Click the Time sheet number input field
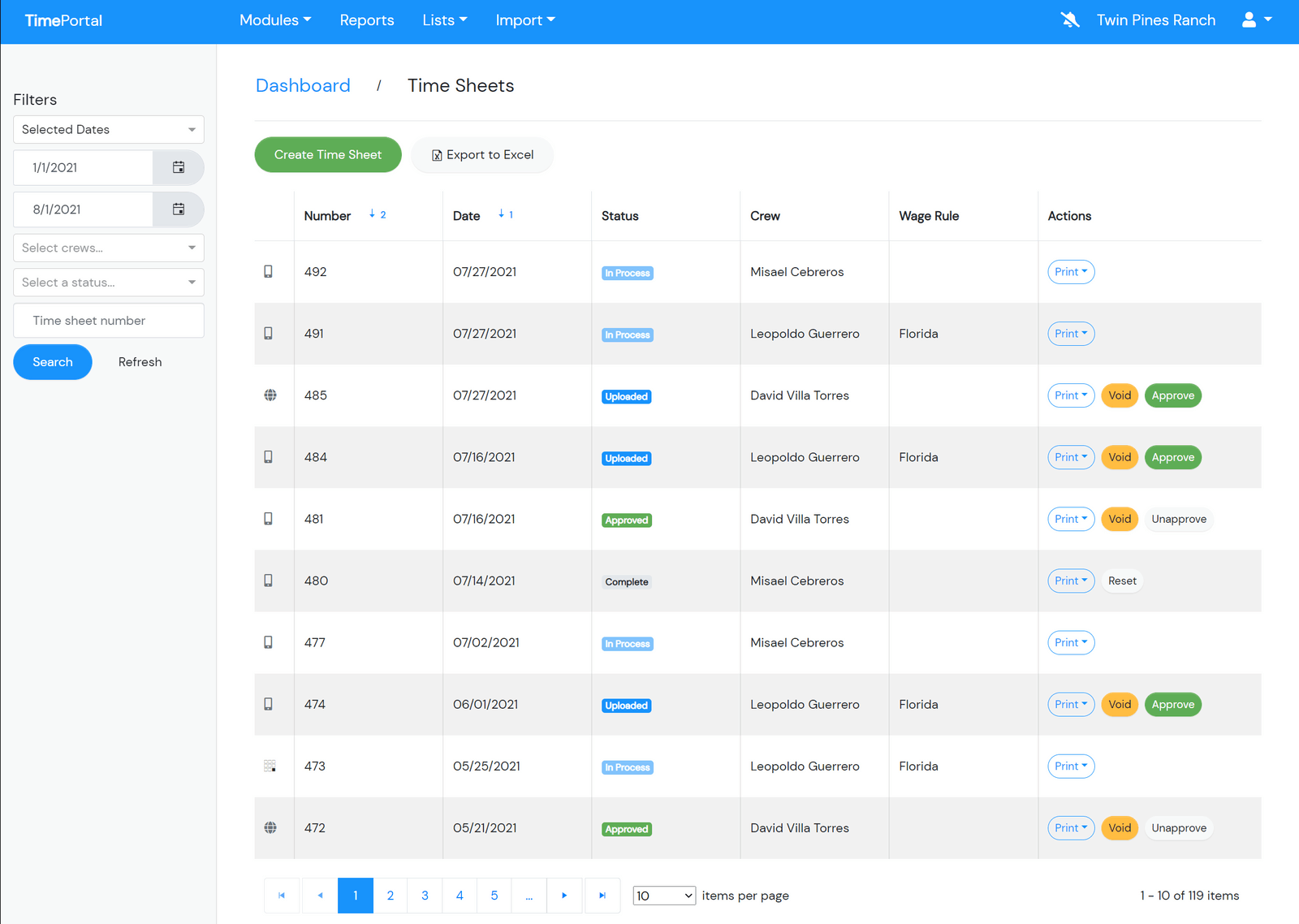 [x=108, y=320]
